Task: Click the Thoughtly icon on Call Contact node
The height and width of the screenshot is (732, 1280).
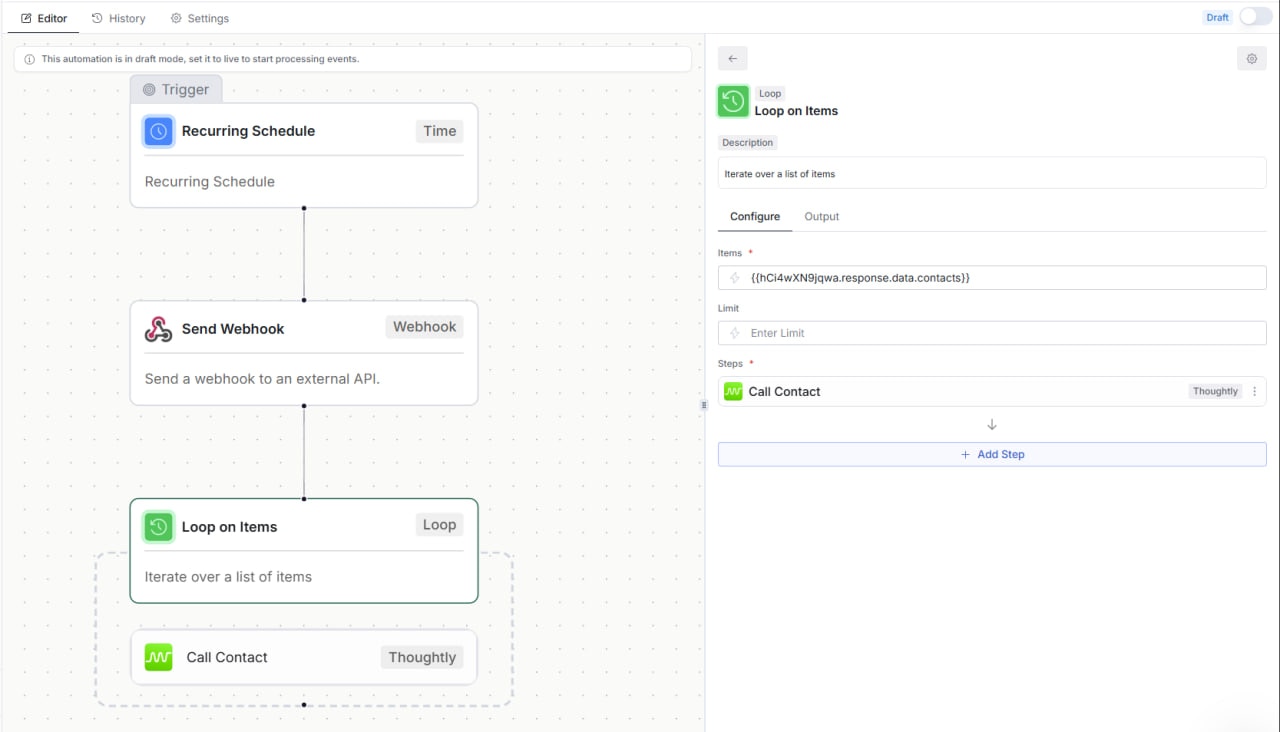Action: [158, 657]
